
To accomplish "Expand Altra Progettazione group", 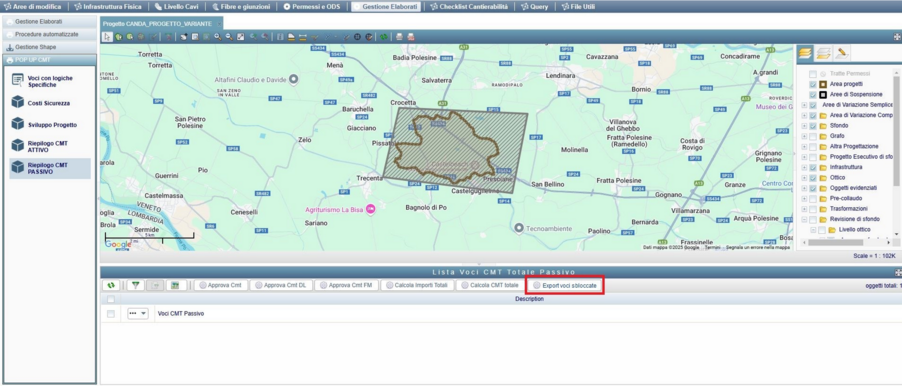I will [804, 146].
